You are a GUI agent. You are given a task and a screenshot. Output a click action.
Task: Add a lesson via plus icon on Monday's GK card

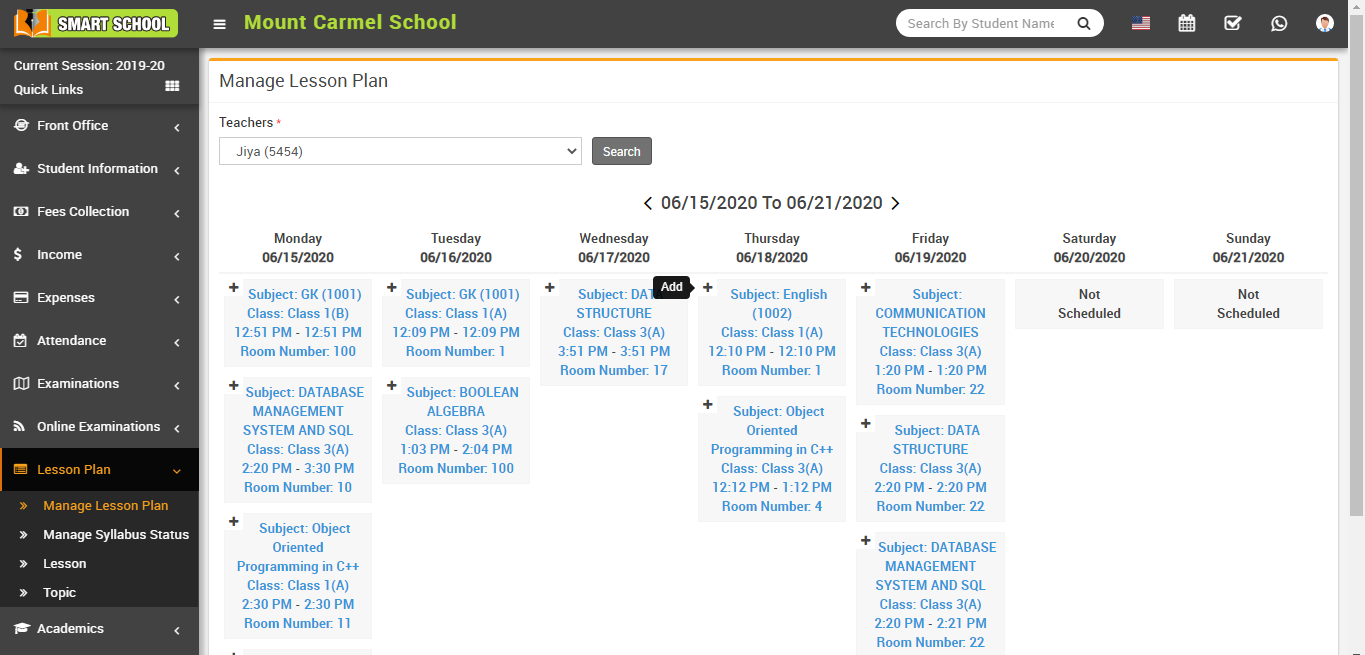pyautogui.click(x=233, y=287)
